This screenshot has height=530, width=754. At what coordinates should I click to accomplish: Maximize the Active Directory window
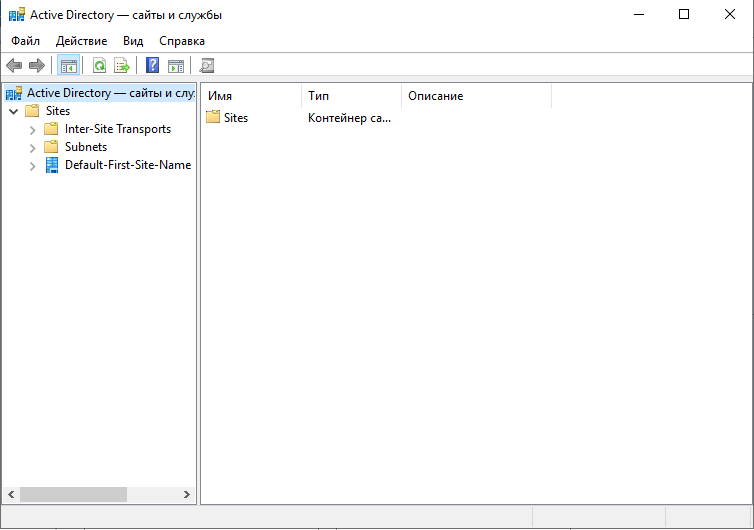tap(684, 14)
